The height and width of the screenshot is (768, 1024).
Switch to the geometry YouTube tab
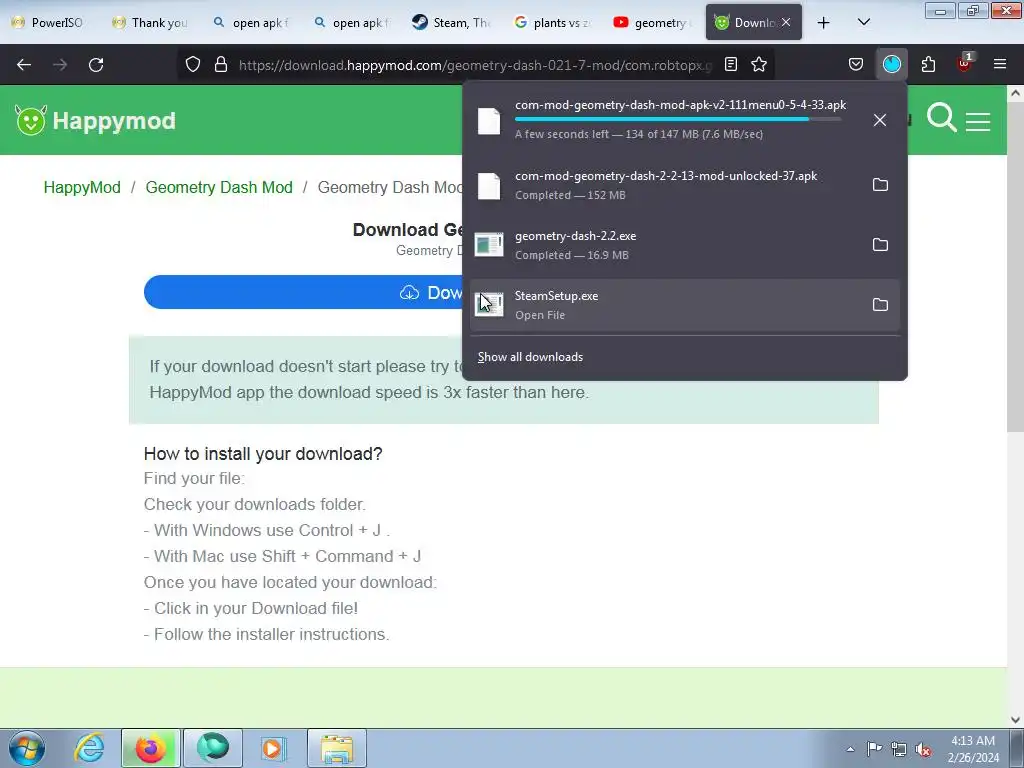pyautogui.click(x=652, y=22)
